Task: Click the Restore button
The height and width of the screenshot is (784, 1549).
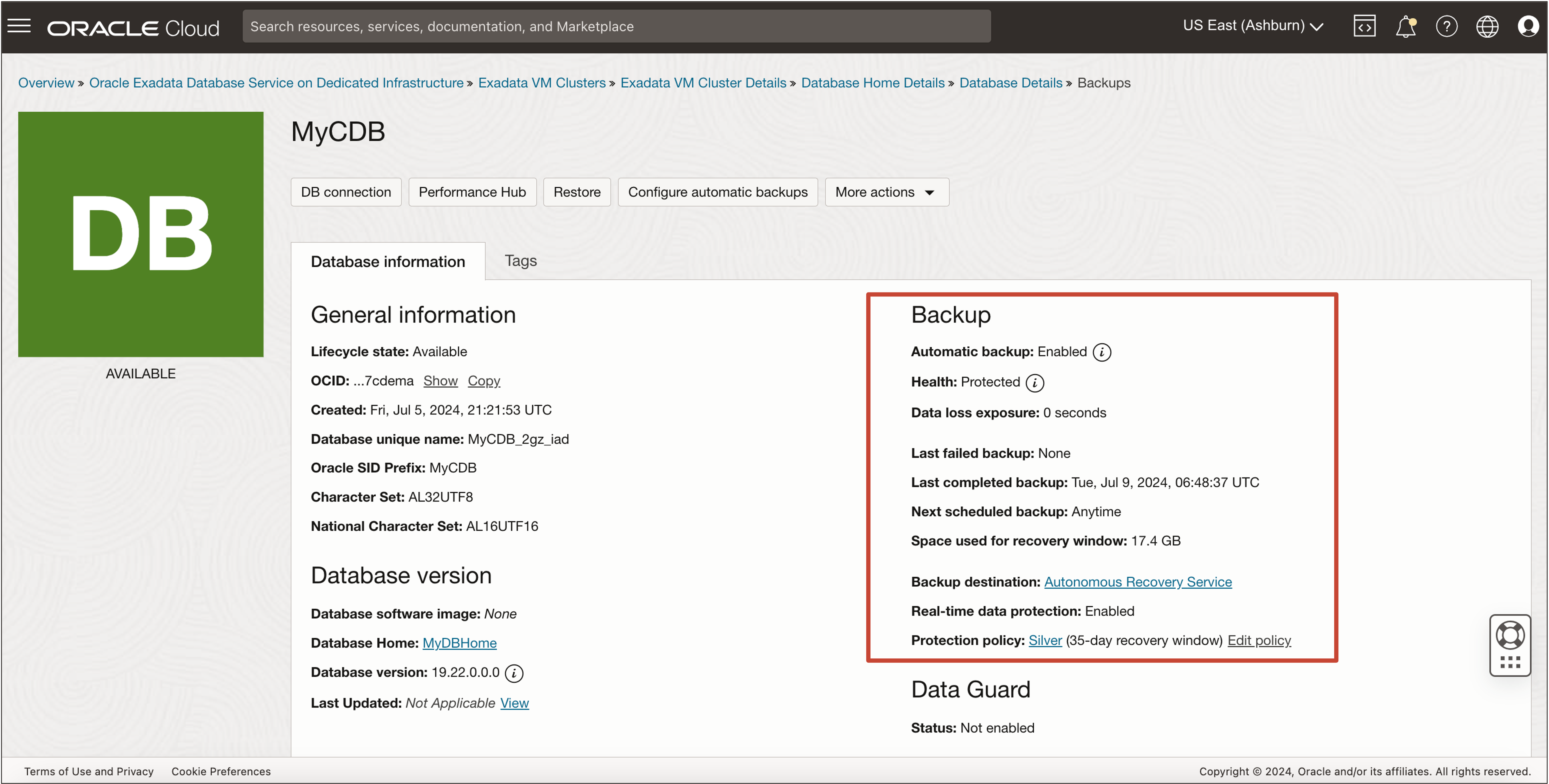Action: point(577,193)
